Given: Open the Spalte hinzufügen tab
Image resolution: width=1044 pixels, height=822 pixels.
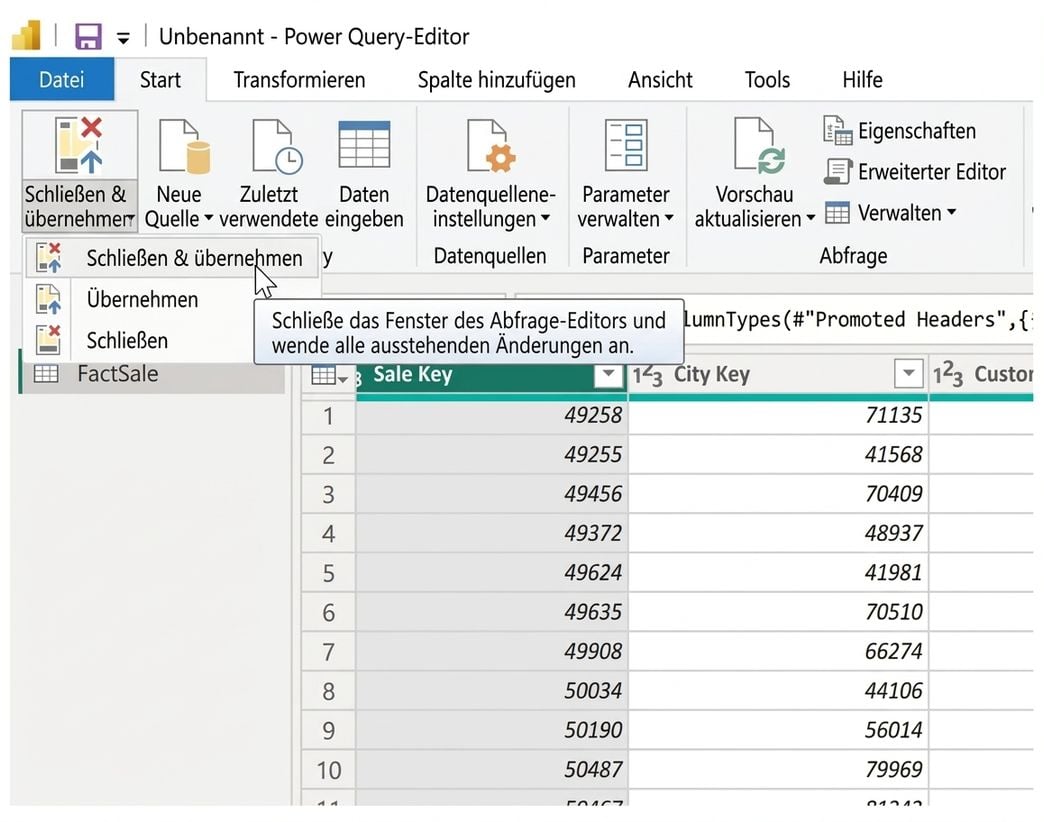Looking at the screenshot, I should coord(496,80).
